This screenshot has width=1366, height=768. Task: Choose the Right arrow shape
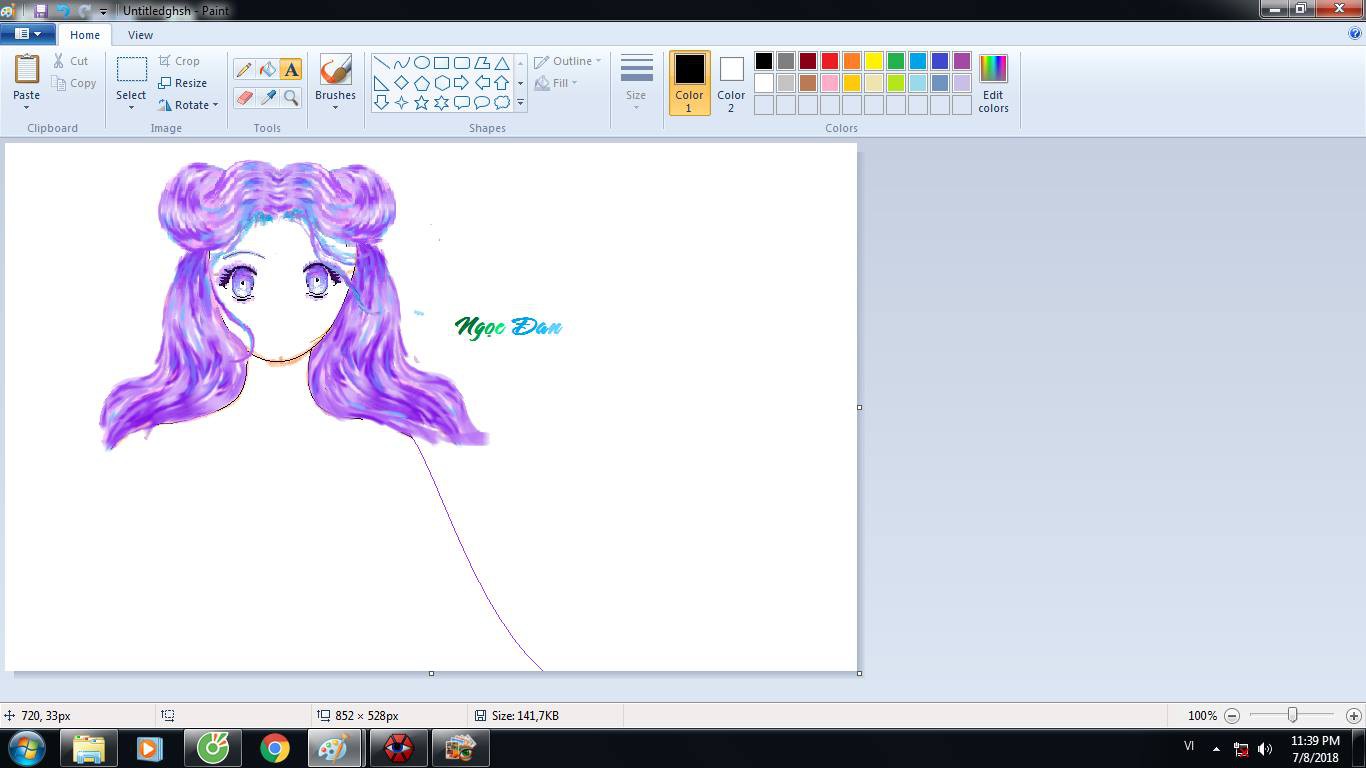[462, 83]
